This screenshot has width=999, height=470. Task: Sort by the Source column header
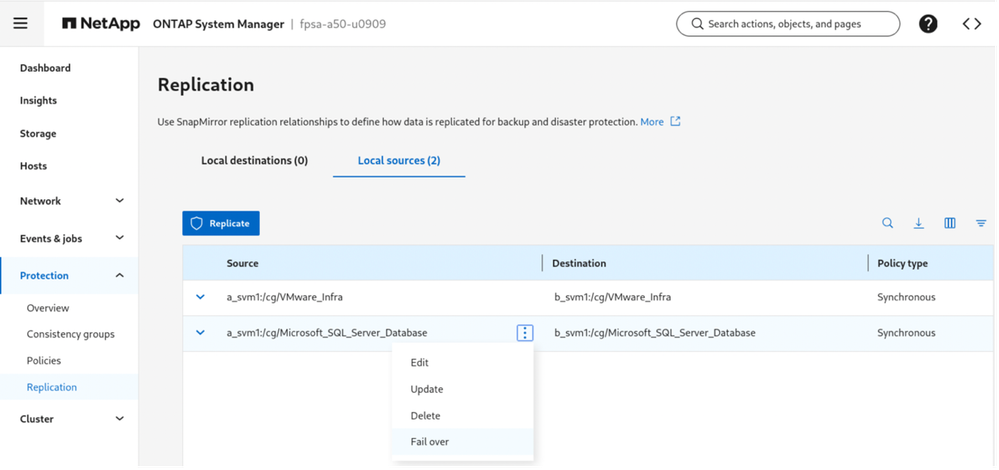[x=243, y=263]
